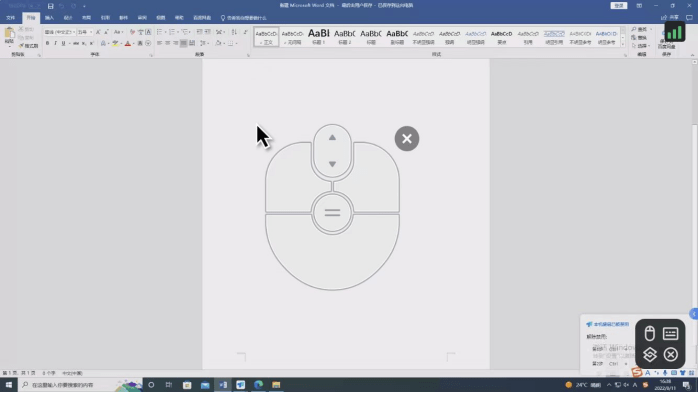Open the File tab
This screenshot has width=698, height=393.
10,18
